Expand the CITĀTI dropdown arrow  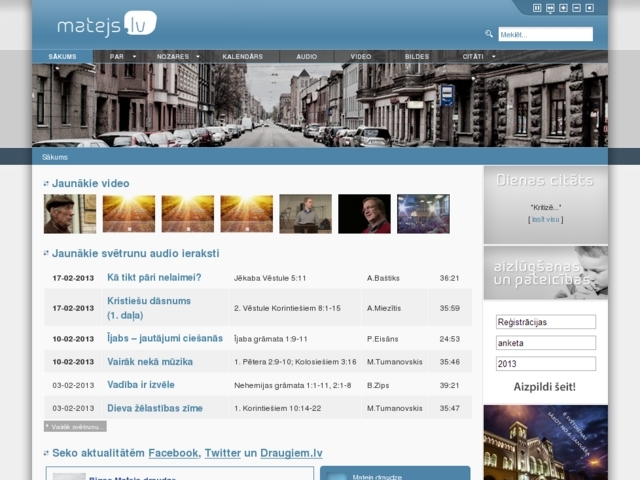click(493, 56)
